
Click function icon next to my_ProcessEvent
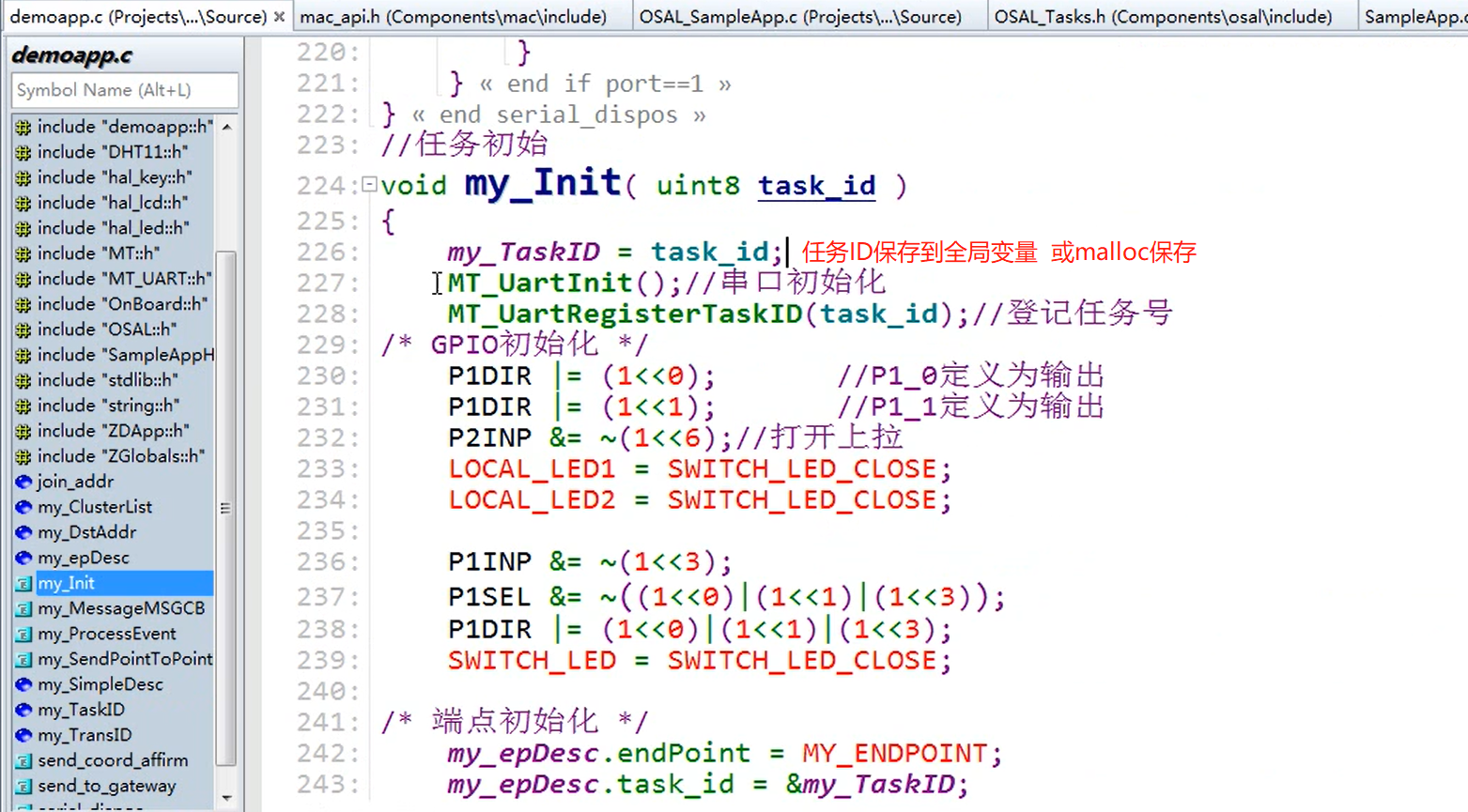click(x=23, y=634)
